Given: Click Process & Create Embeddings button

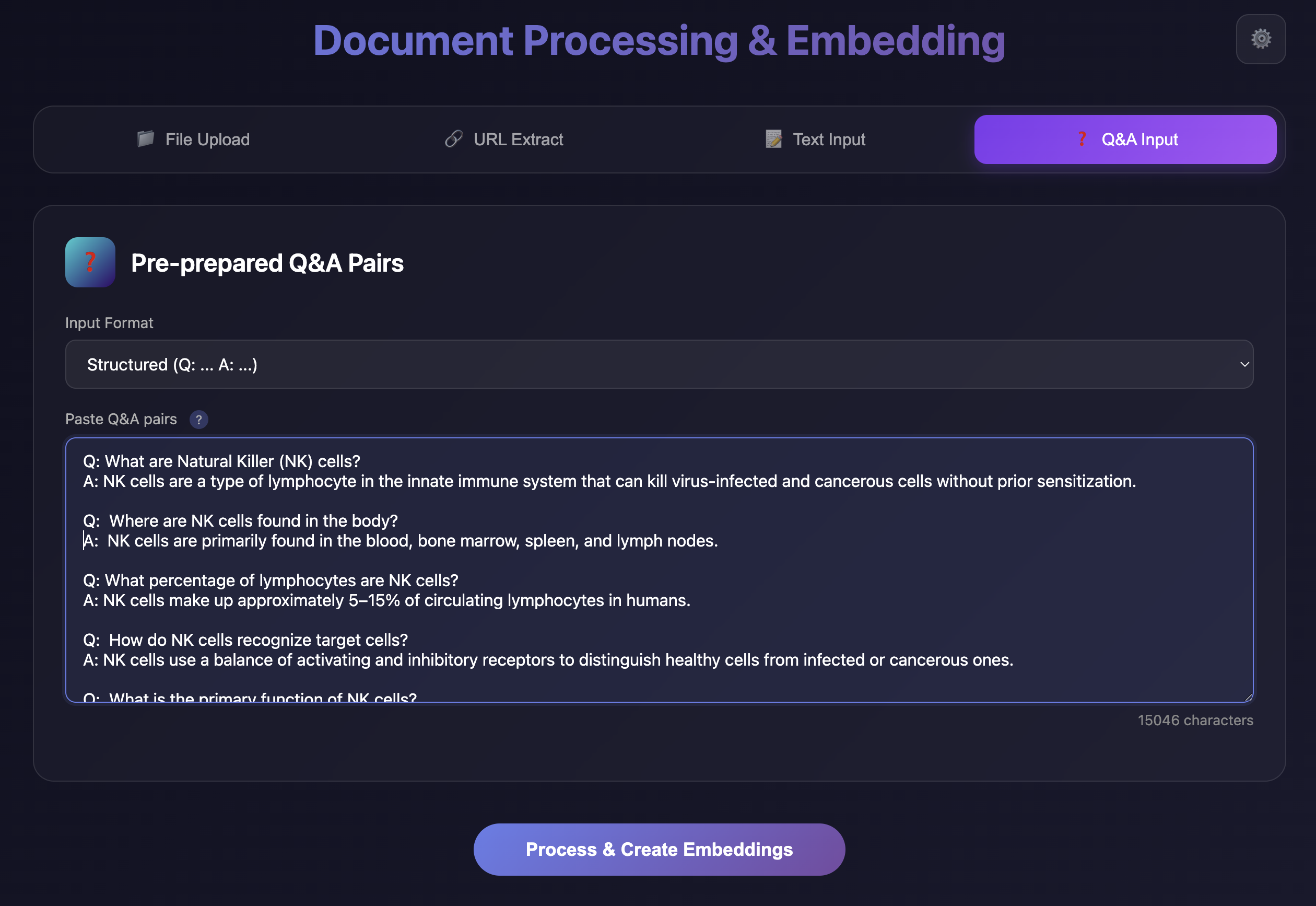Looking at the screenshot, I should coord(659,849).
